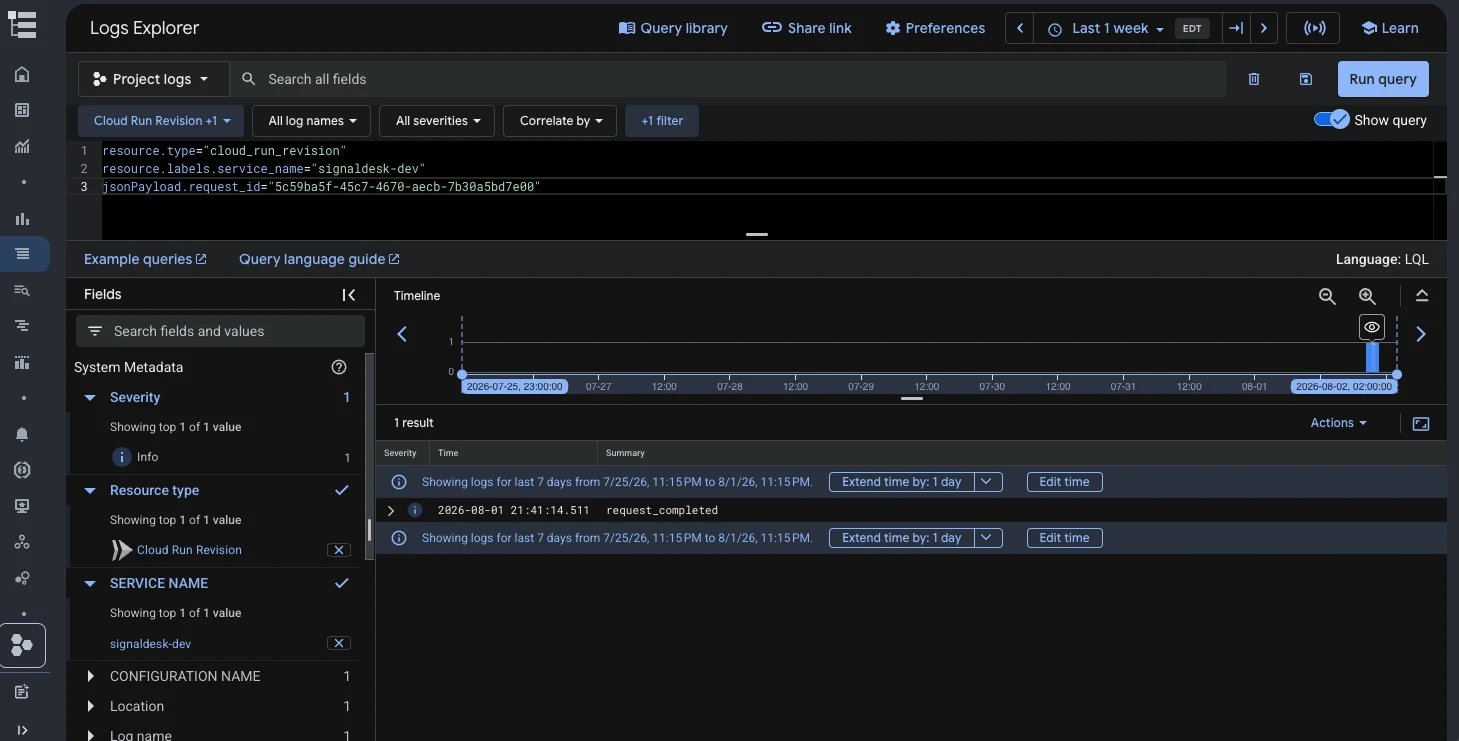Open the Query library
The height and width of the screenshot is (741, 1459).
[673, 28]
